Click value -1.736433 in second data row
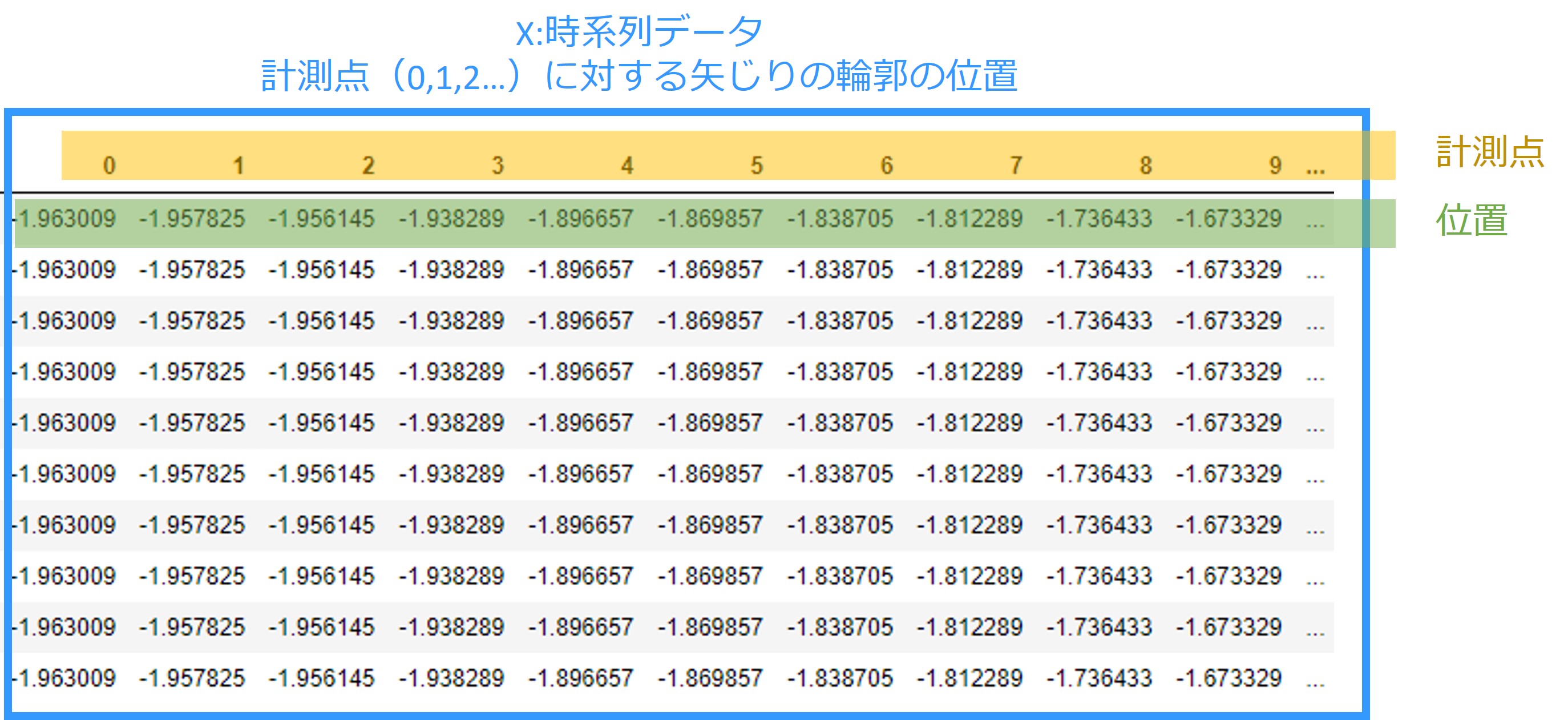 point(1100,270)
